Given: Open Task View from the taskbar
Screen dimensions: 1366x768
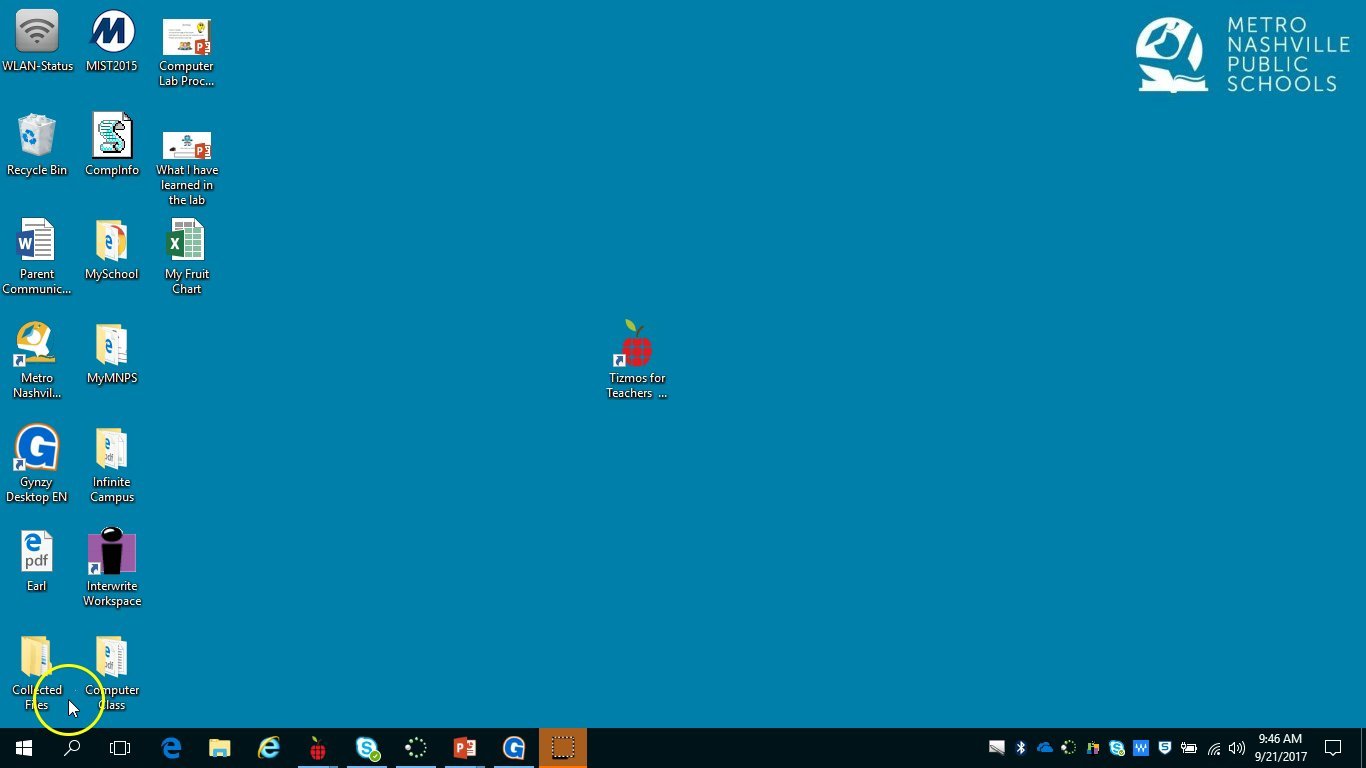Looking at the screenshot, I should click(x=120, y=748).
